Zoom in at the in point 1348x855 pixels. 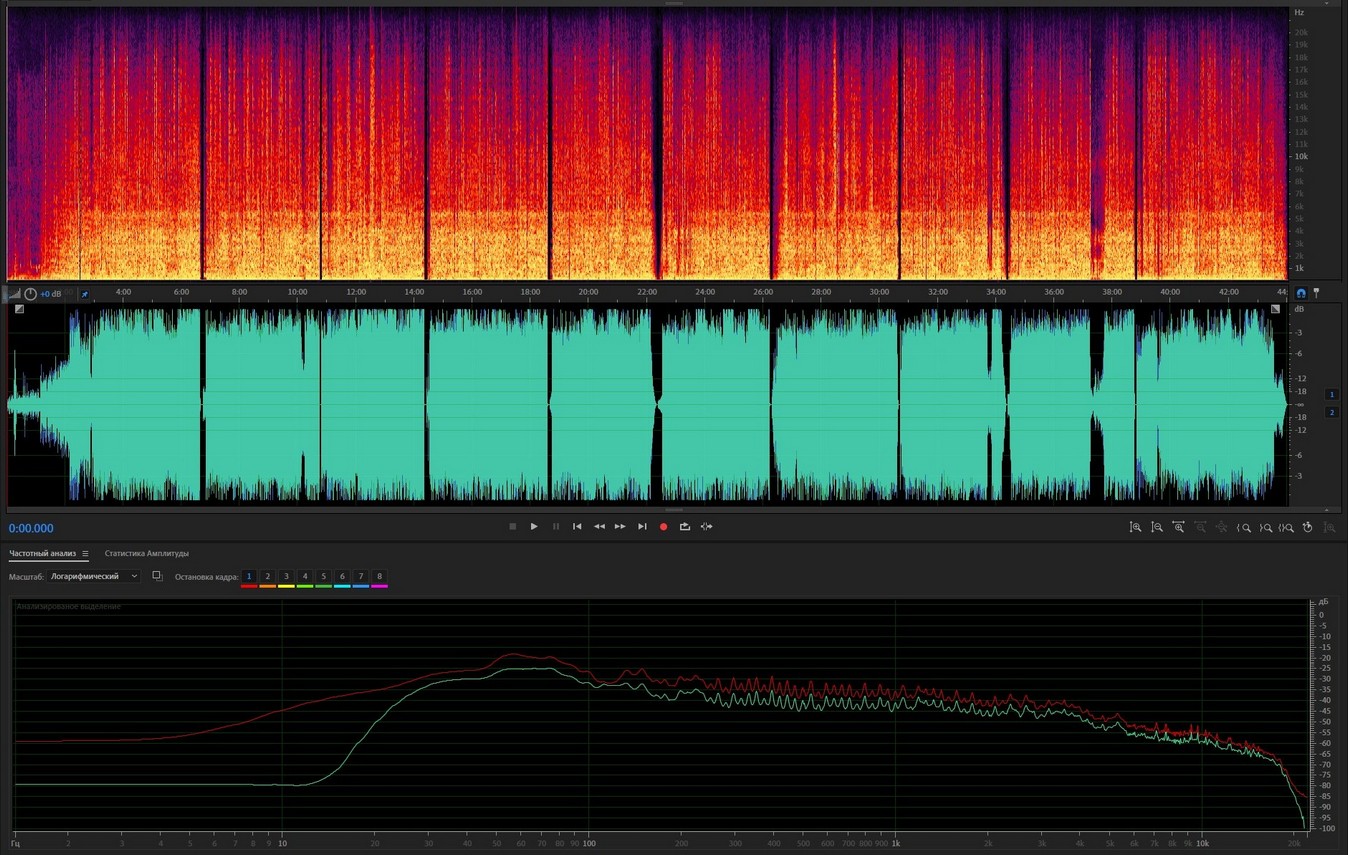pyautogui.click(x=1244, y=527)
